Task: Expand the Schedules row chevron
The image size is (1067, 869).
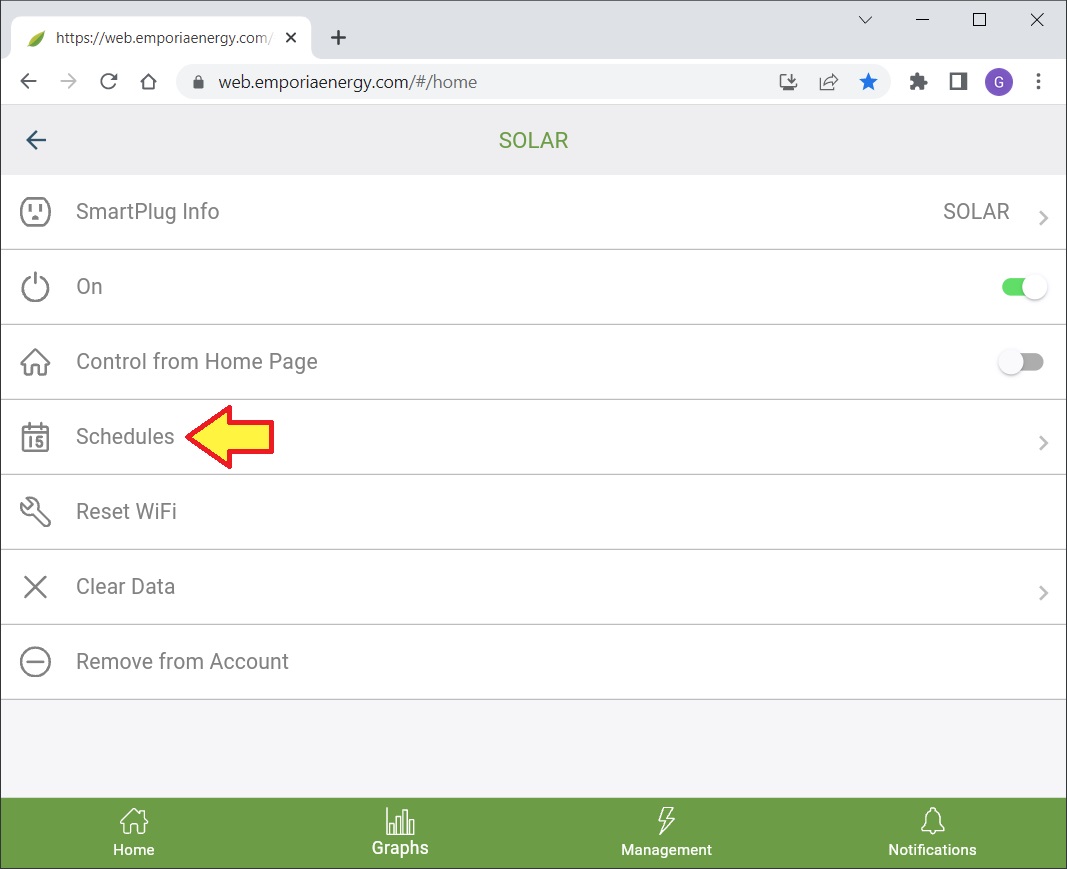Action: point(1043,442)
